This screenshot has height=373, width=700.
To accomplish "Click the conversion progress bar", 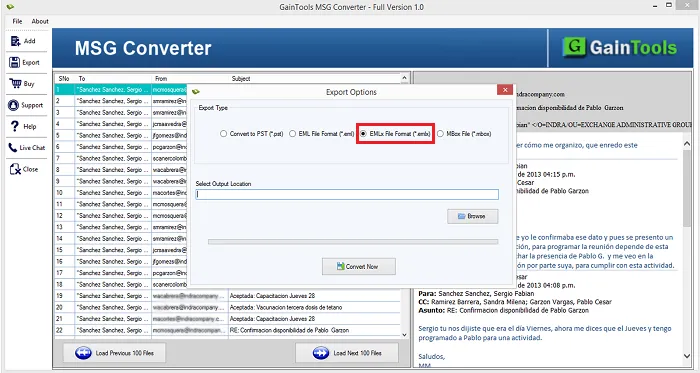I will [x=353, y=242].
